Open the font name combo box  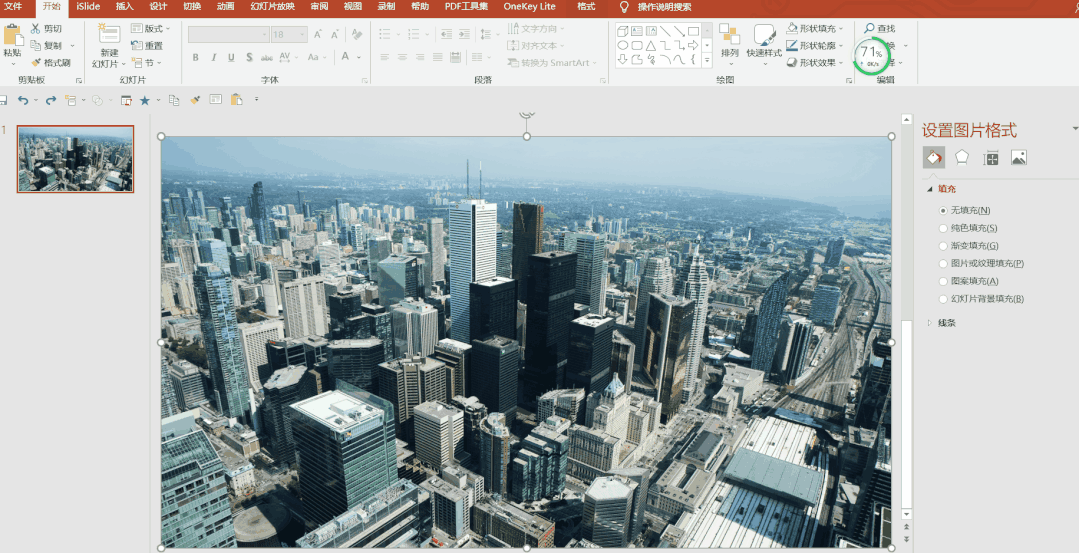click(228, 34)
